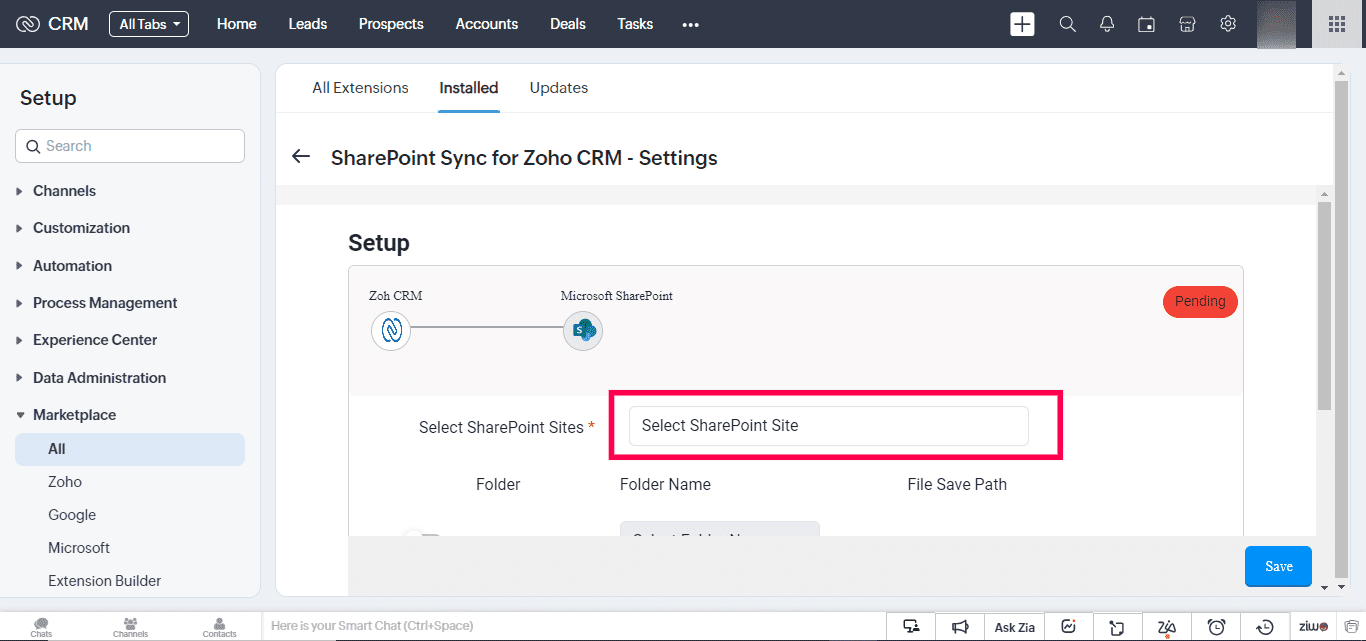Go to the Leads tab
Image resolution: width=1366 pixels, height=641 pixels.
point(308,24)
